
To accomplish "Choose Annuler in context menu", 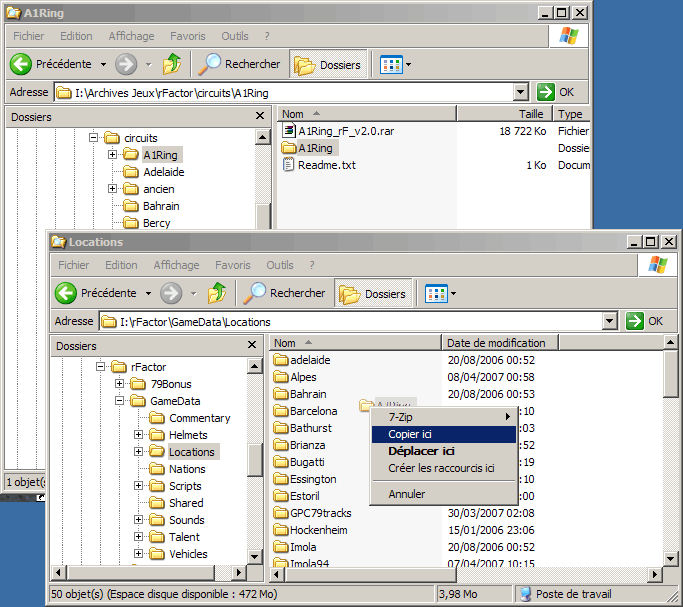I will pyautogui.click(x=443, y=494).
